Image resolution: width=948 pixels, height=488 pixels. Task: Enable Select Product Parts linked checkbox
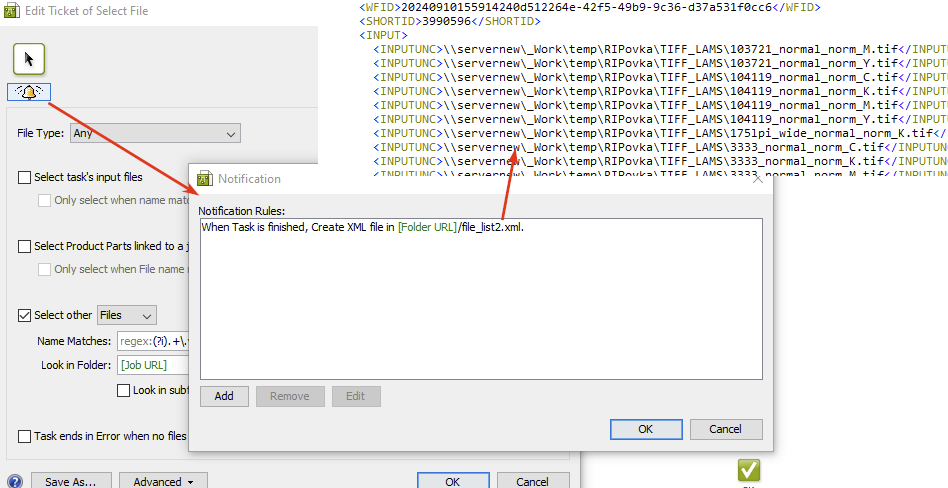[24, 246]
